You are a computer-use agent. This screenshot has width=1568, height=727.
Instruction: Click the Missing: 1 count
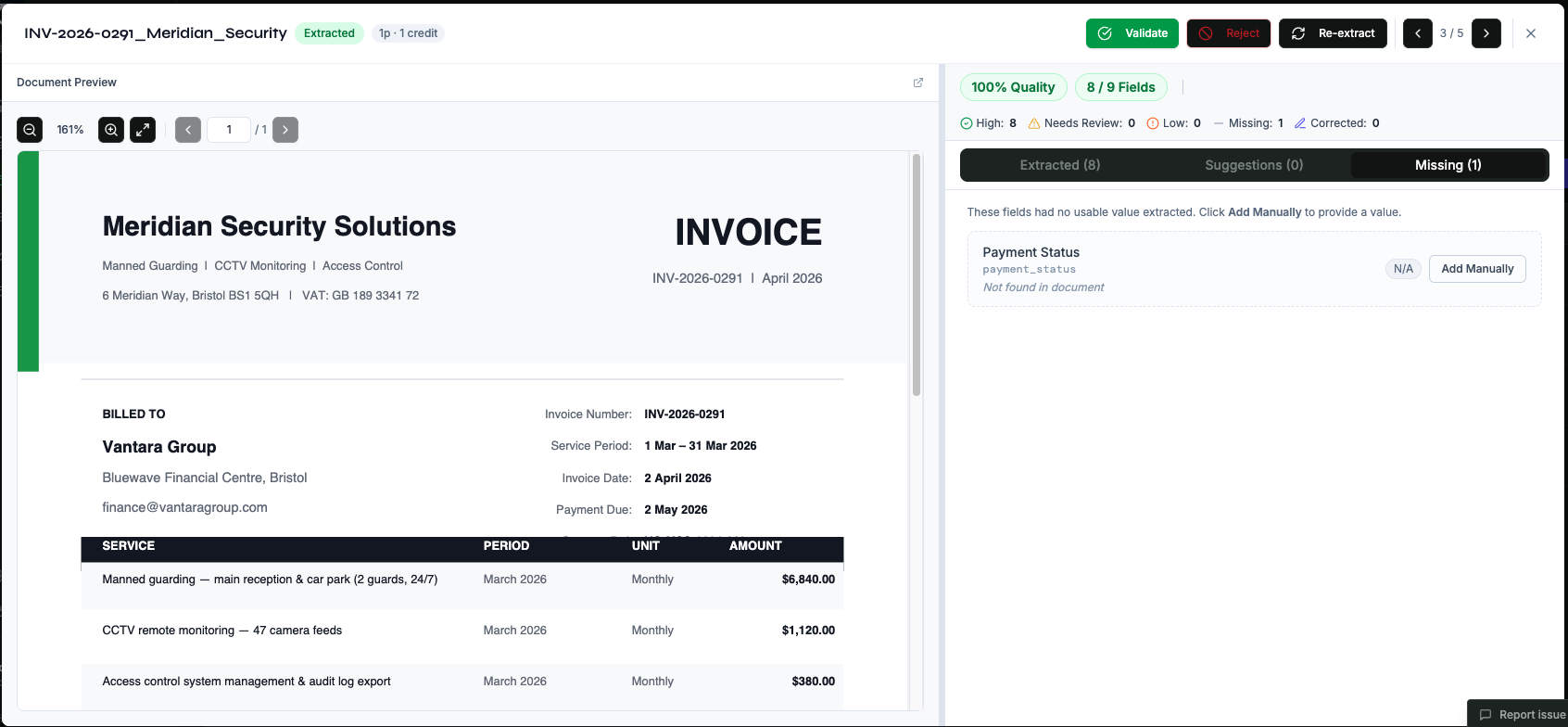[1249, 123]
